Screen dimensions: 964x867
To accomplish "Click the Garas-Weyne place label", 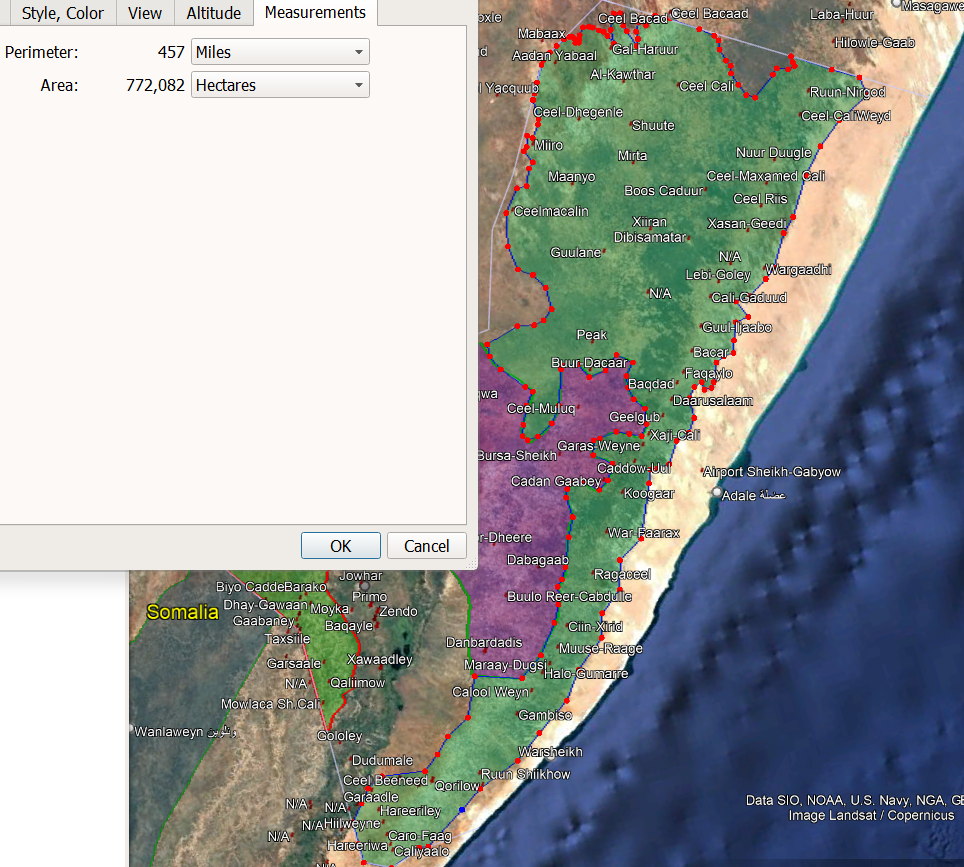I will coord(598,446).
